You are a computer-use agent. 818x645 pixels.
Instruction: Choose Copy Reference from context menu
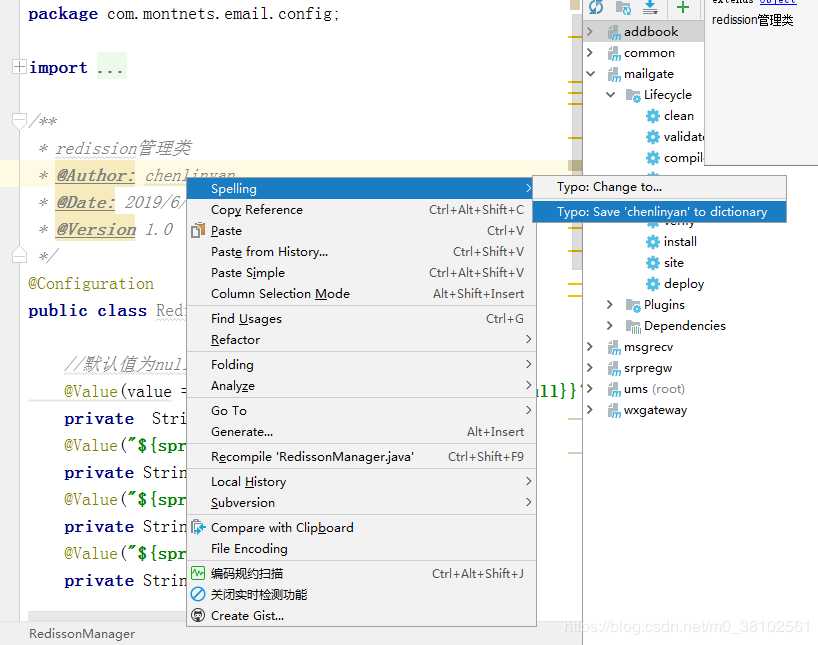coord(361,209)
